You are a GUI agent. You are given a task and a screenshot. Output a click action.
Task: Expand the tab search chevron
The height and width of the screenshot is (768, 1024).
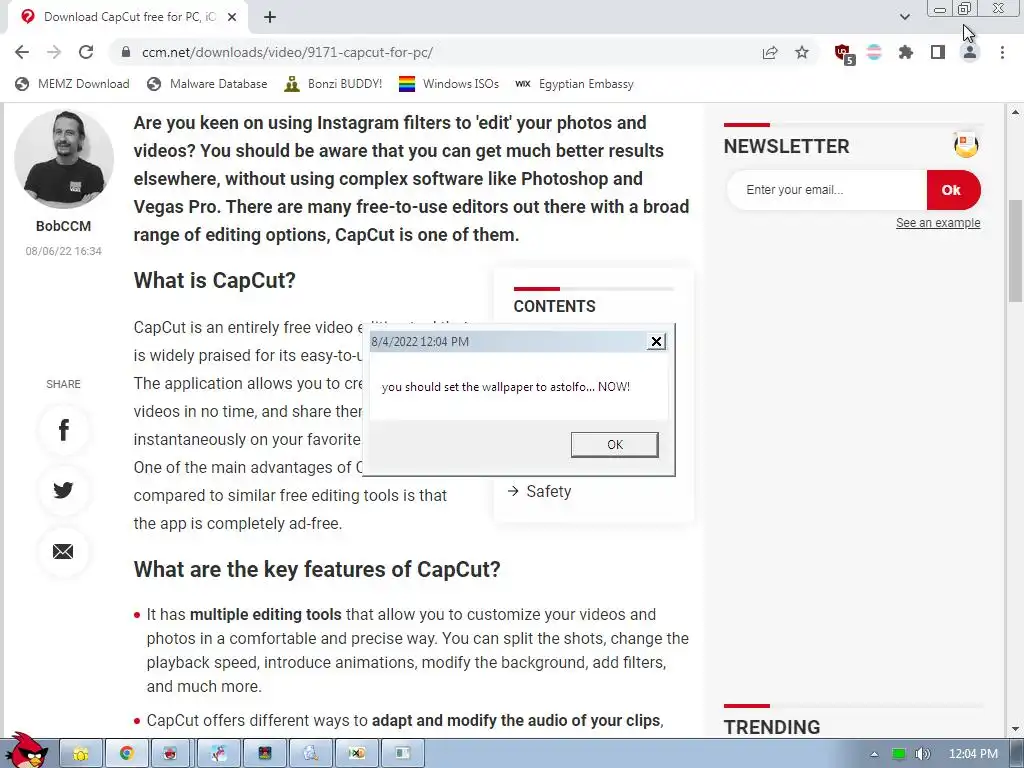click(904, 17)
